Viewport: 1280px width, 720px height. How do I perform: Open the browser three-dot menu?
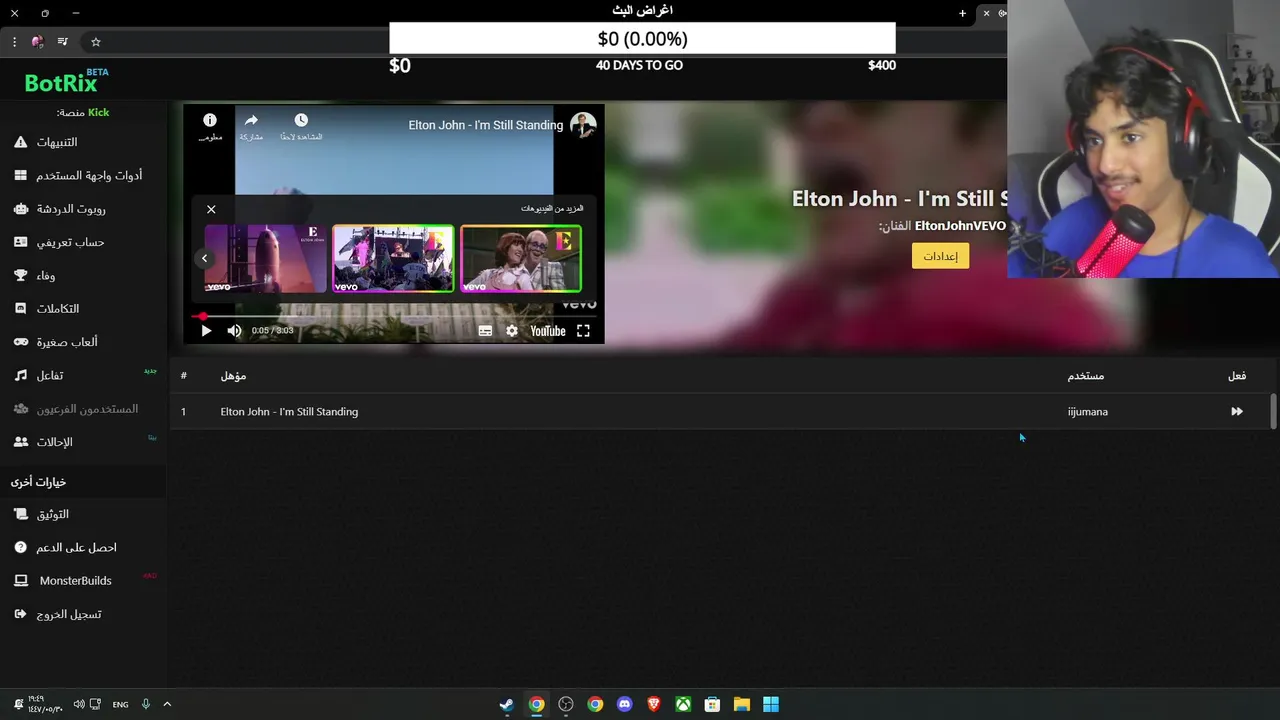14,42
